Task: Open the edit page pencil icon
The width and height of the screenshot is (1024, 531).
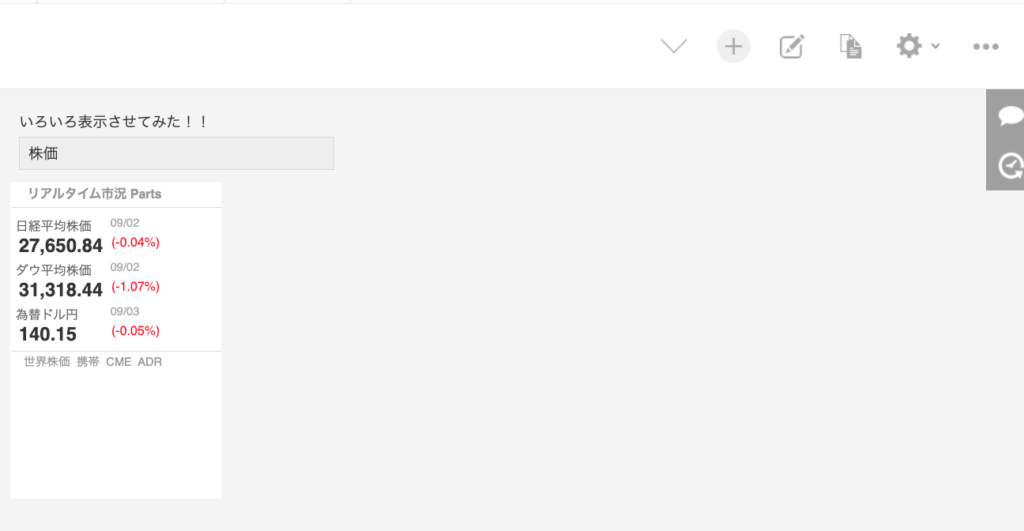Action: point(791,46)
